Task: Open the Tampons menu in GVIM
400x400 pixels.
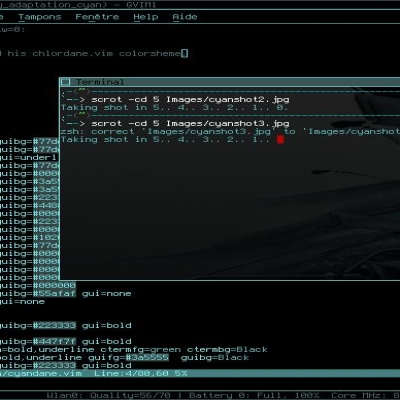Action: coord(40,17)
